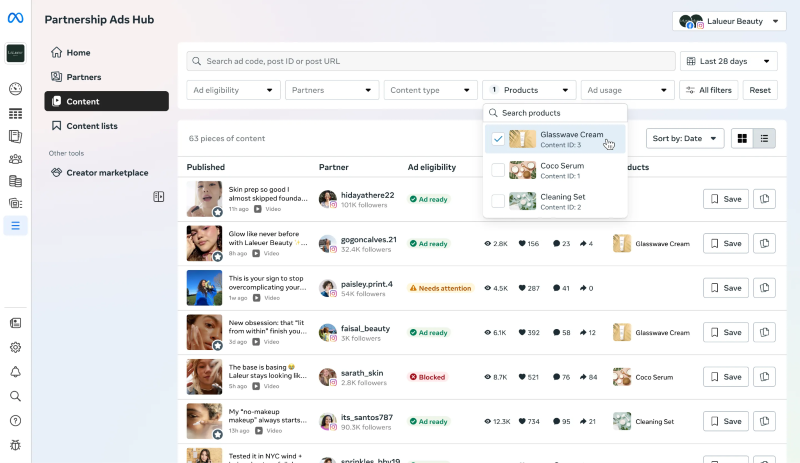Click the bug report icon
This screenshot has height=463, width=800.
point(15,445)
